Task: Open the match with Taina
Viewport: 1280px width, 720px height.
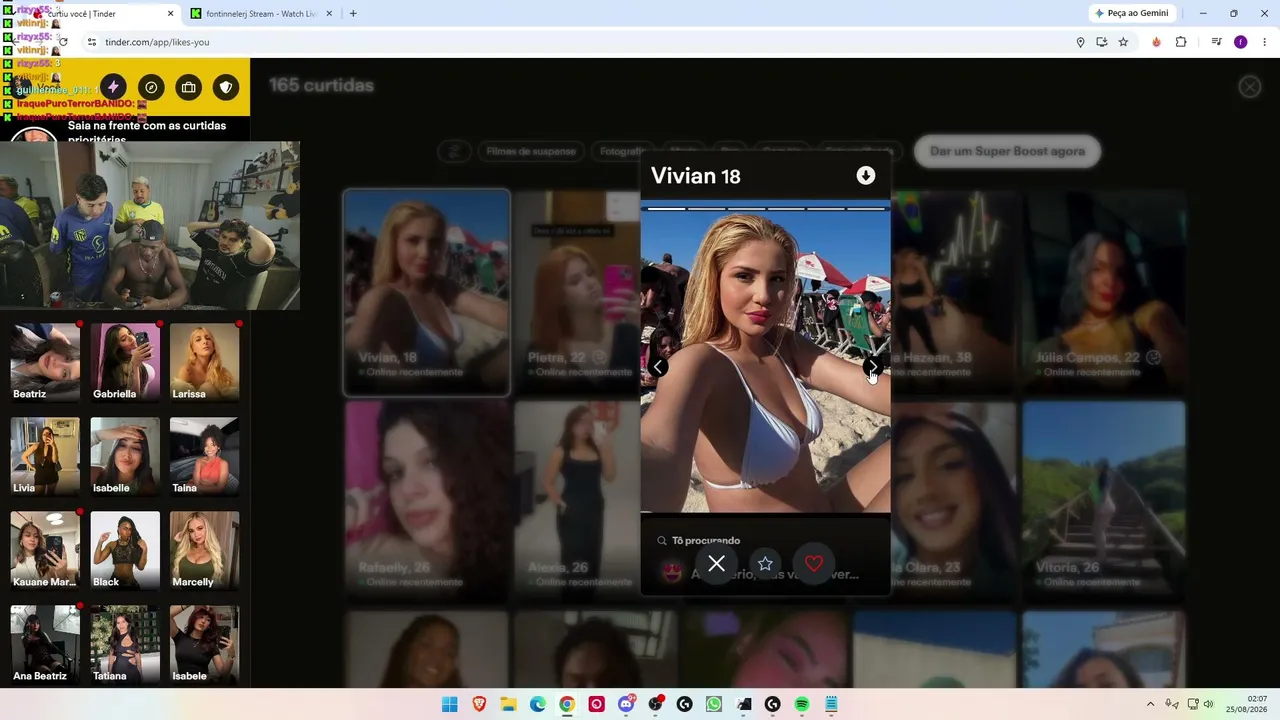Action: [204, 456]
